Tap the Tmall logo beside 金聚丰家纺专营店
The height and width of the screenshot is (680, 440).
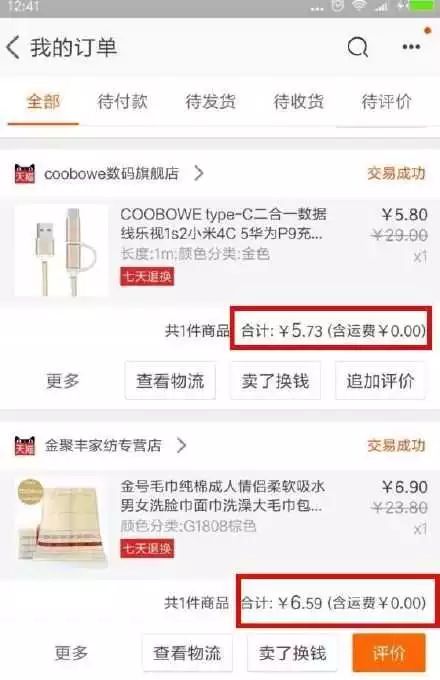coord(25,445)
